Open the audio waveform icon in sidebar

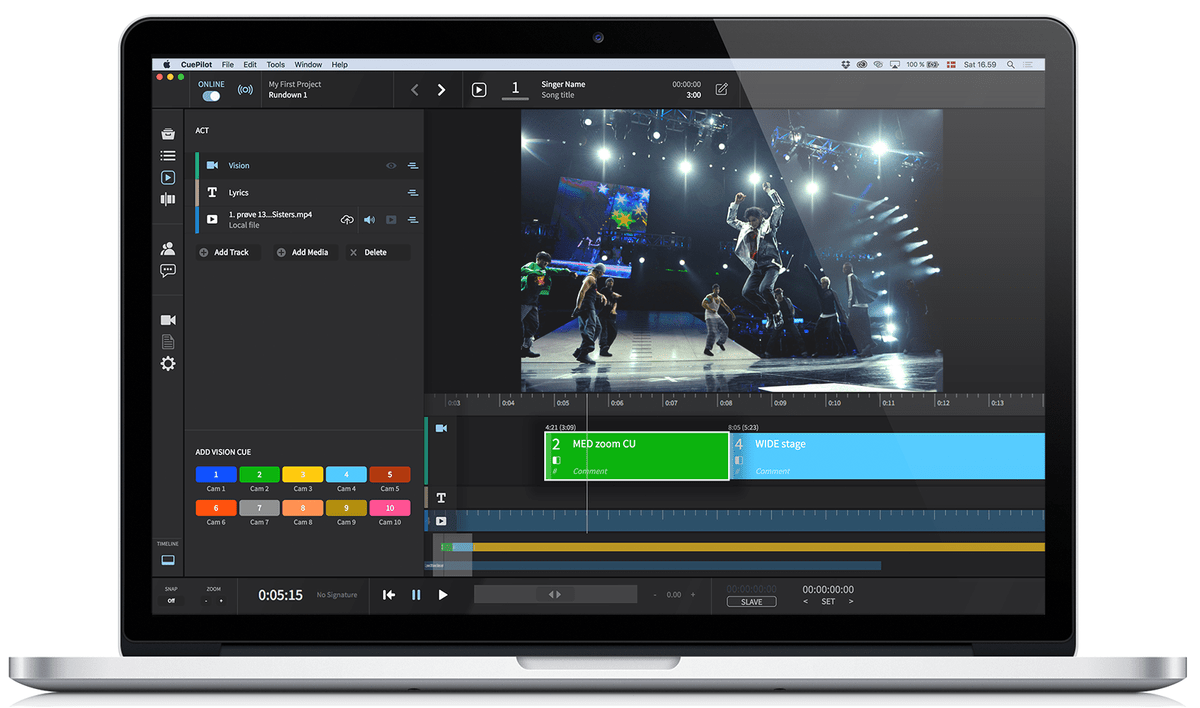pyautogui.click(x=168, y=199)
